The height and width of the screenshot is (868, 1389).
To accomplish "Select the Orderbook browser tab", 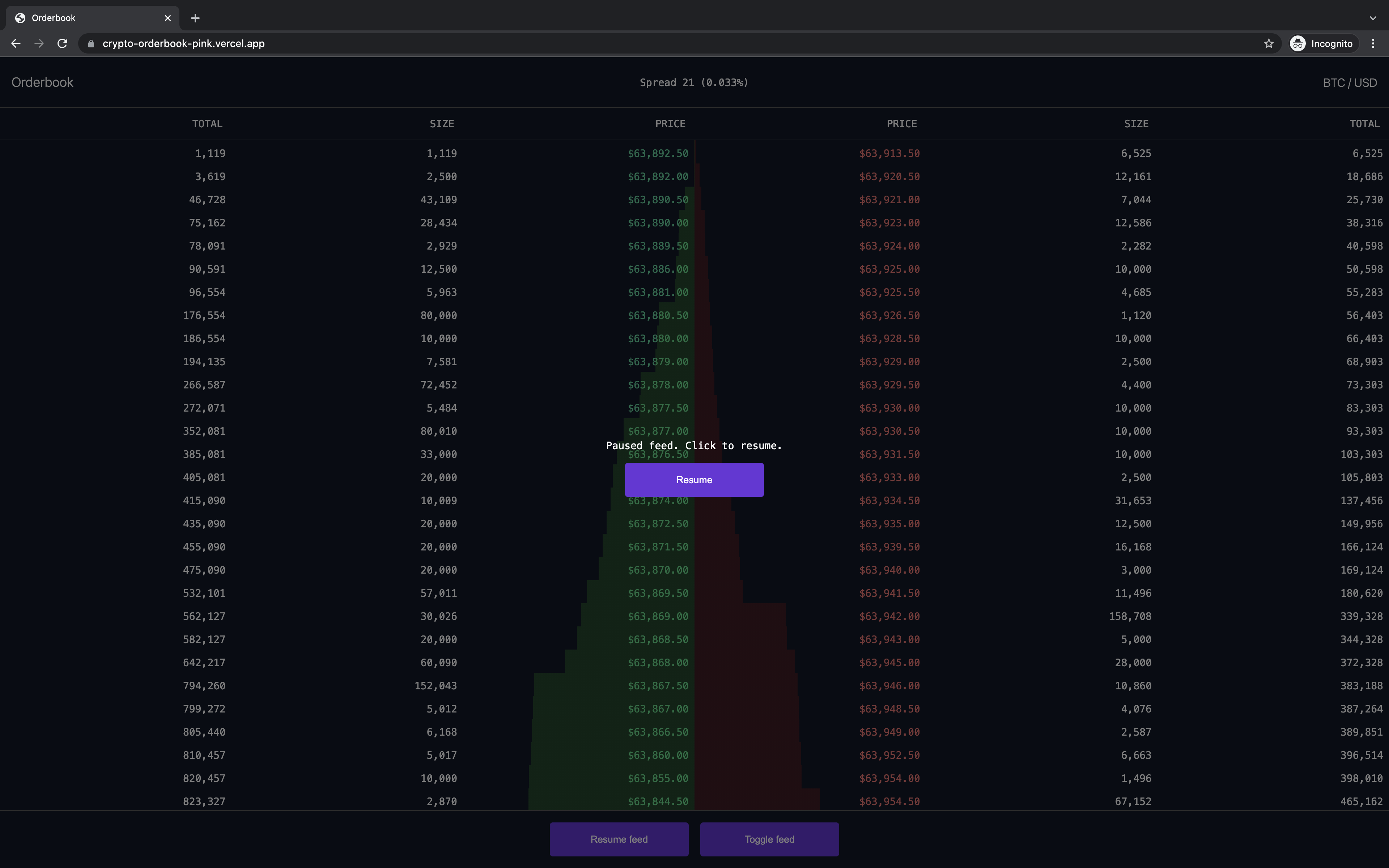I will coord(86,18).
